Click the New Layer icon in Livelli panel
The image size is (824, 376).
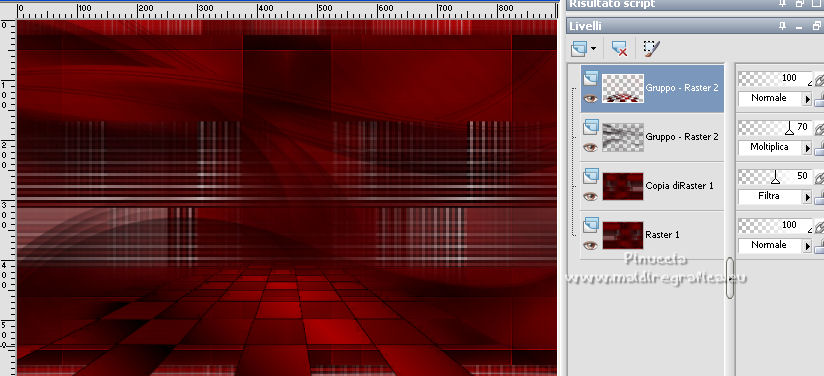578,49
